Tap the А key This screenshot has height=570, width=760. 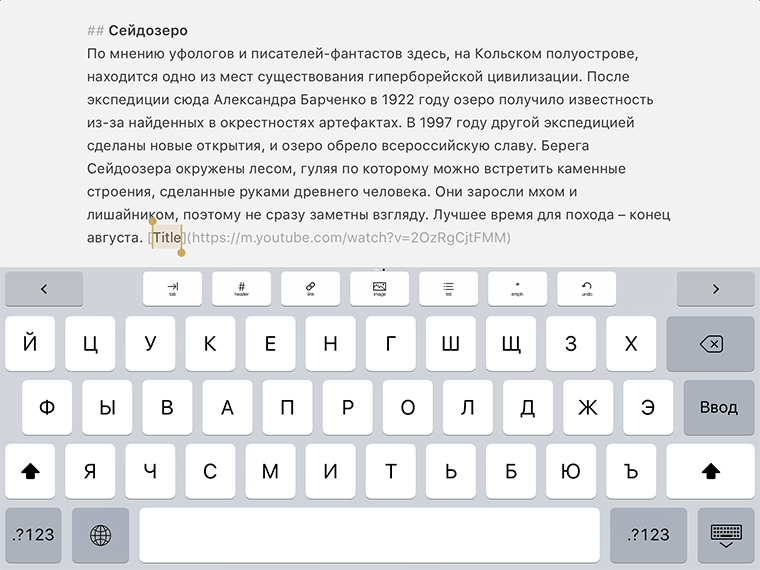[227, 408]
